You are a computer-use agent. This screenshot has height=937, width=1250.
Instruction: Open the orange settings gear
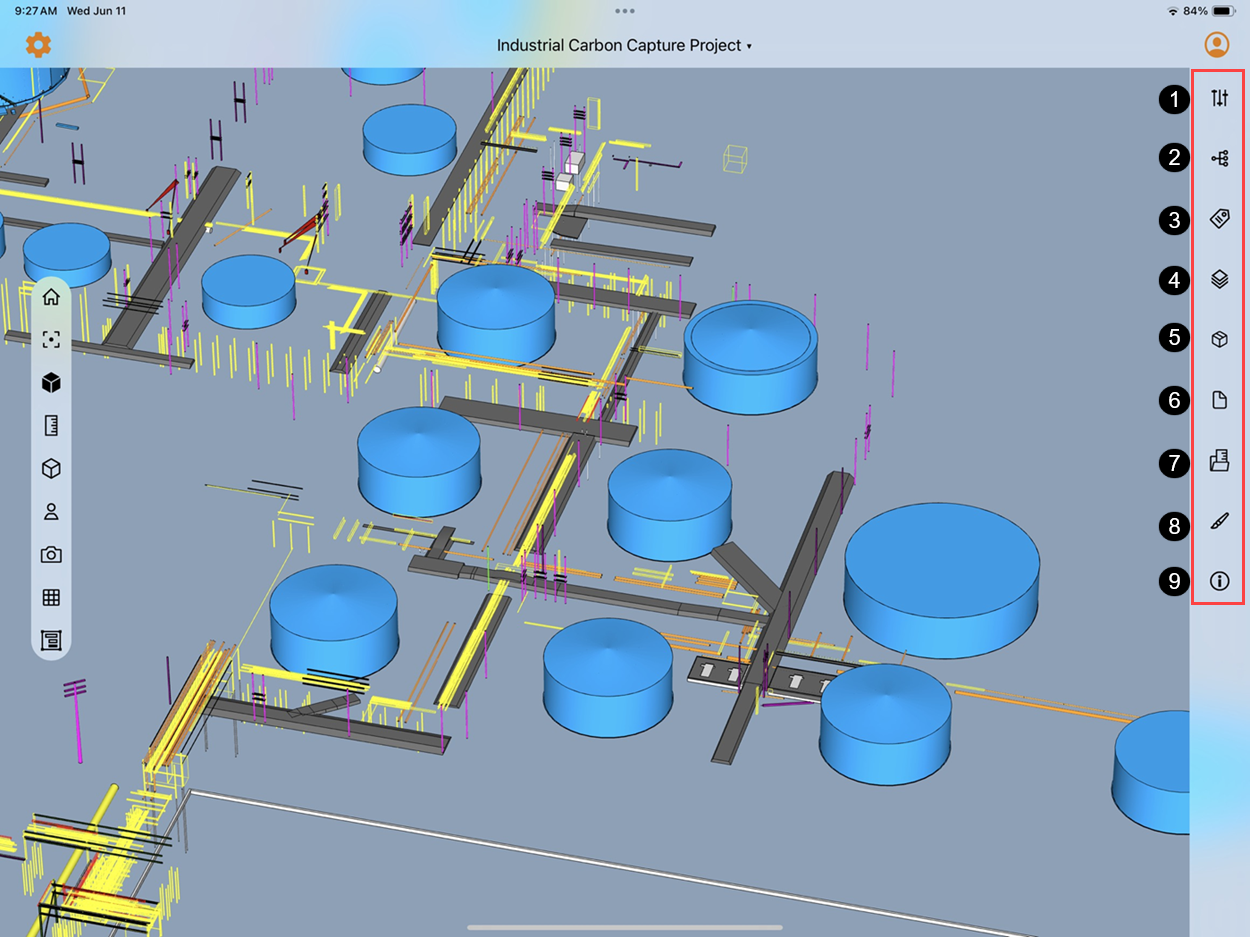(x=38, y=45)
